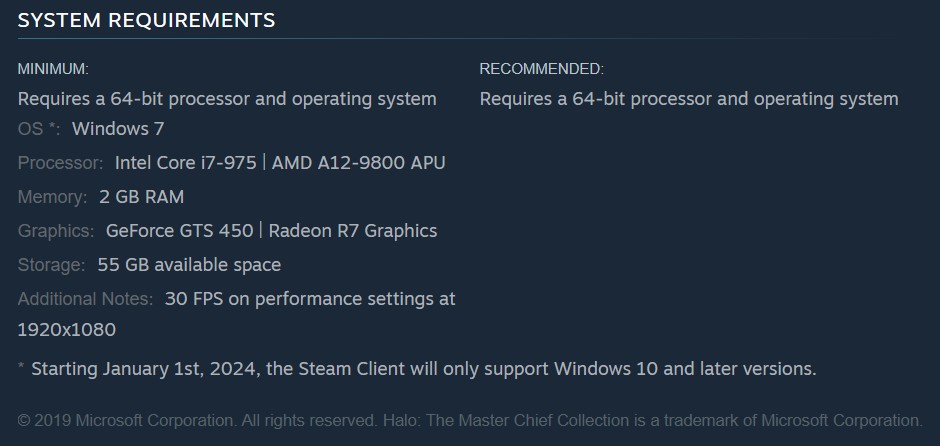The height and width of the screenshot is (446, 940).
Task: Click the Memory label
Action: click(x=53, y=197)
